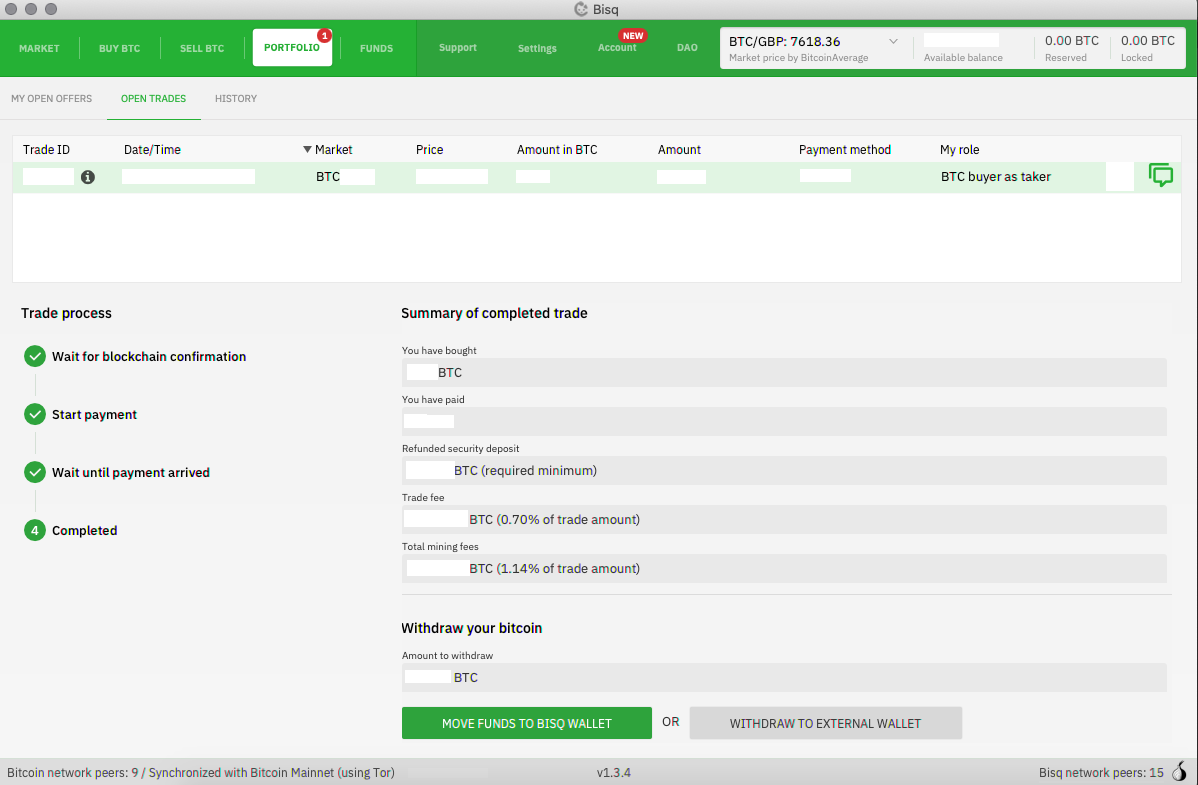Click the '0.00 BTC' Locked balance
This screenshot has width=1198, height=785.
[x=1148, y=41]
